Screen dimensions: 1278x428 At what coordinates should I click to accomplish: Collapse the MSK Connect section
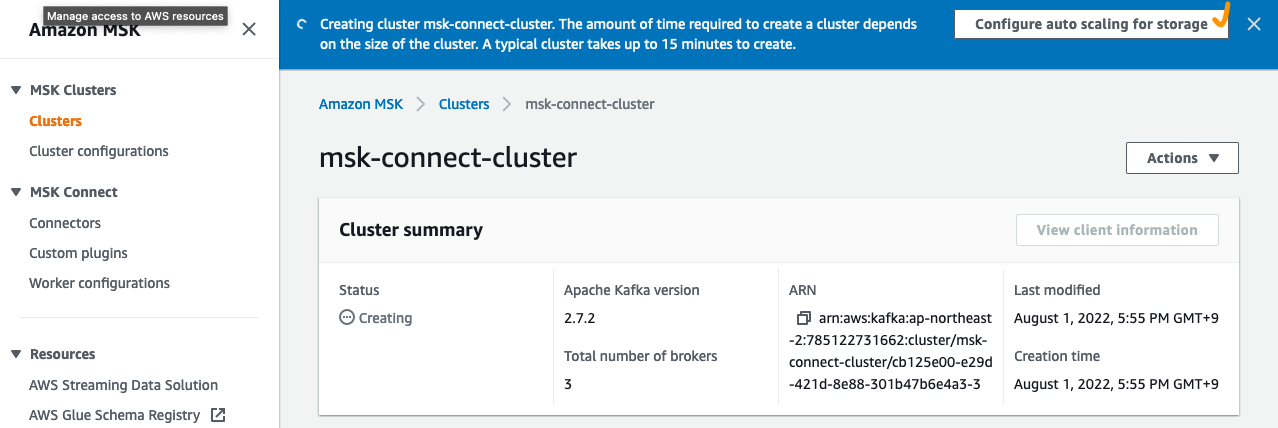point(16,192)
